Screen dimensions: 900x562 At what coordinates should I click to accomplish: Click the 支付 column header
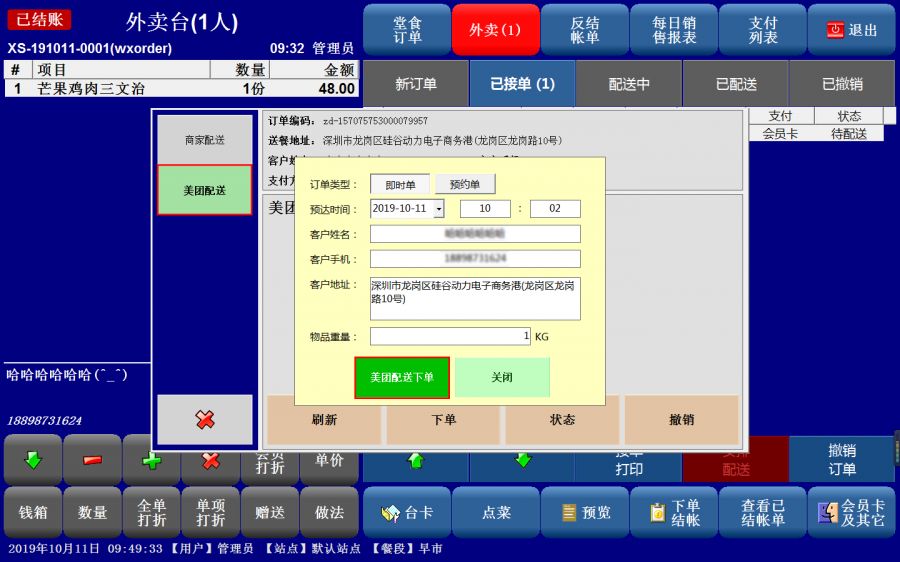781,116
